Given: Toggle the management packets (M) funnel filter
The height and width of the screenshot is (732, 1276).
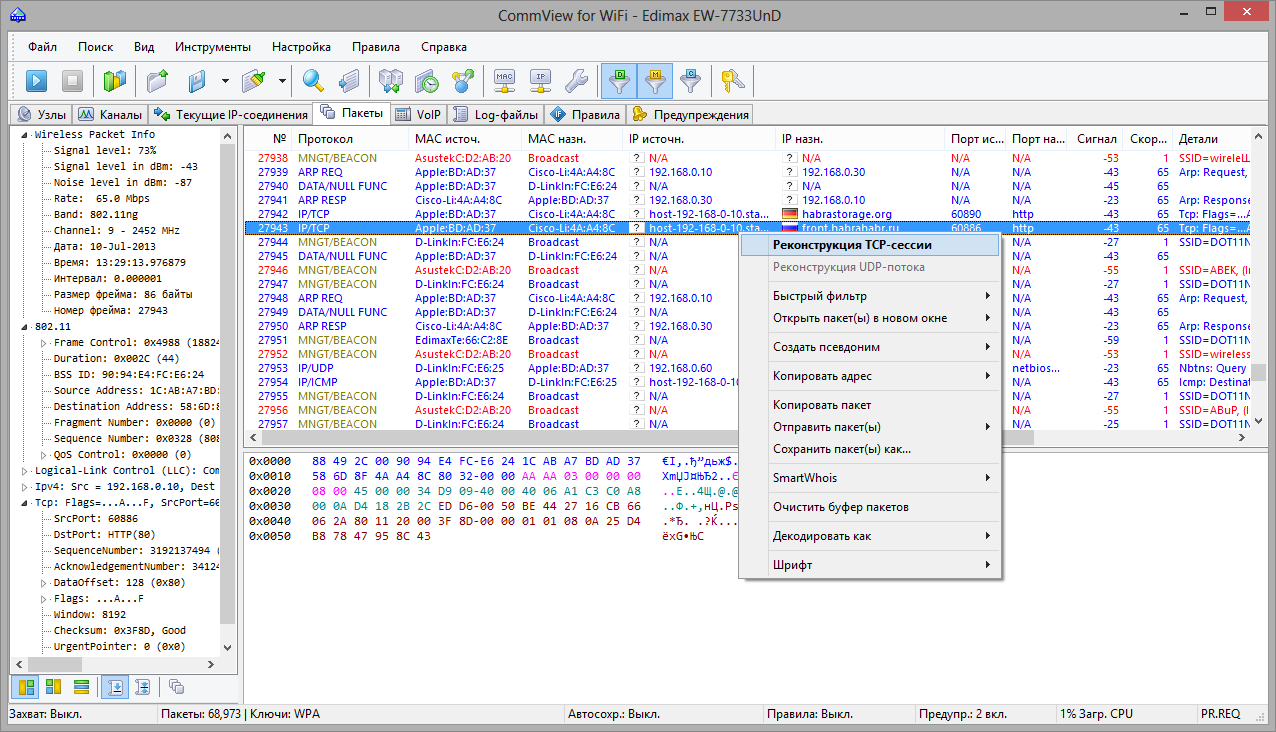Looking at the screenshot, I should click(x=655, y=81).
